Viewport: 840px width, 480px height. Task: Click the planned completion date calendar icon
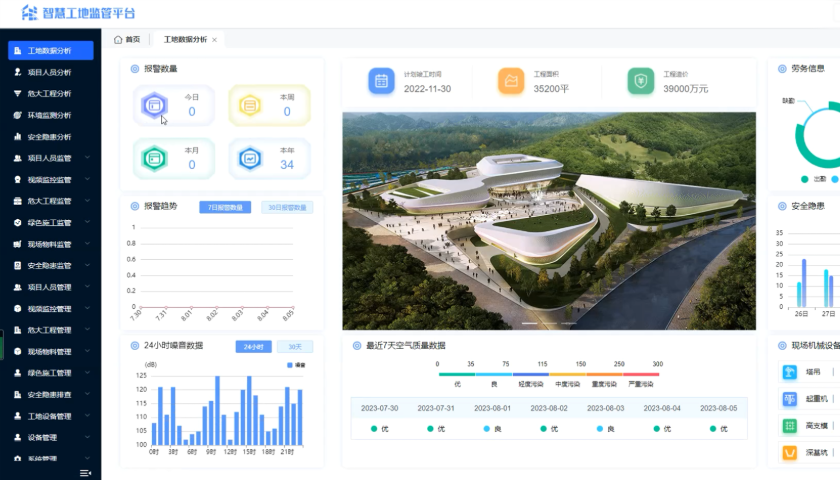click(x=380, y=82)
